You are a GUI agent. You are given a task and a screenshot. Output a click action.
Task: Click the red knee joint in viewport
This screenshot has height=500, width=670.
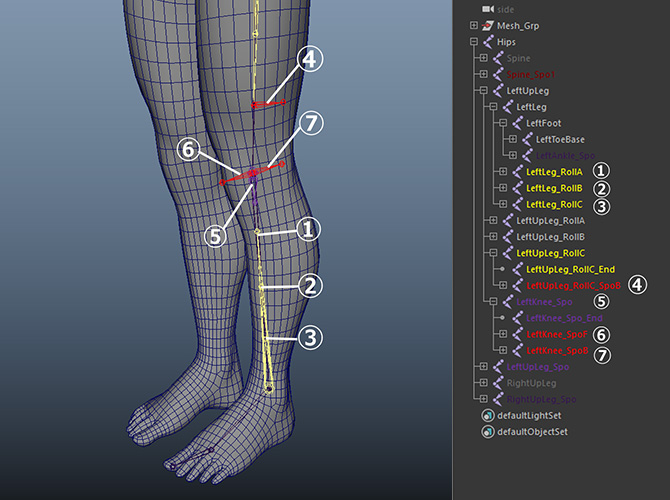point(252,174)
